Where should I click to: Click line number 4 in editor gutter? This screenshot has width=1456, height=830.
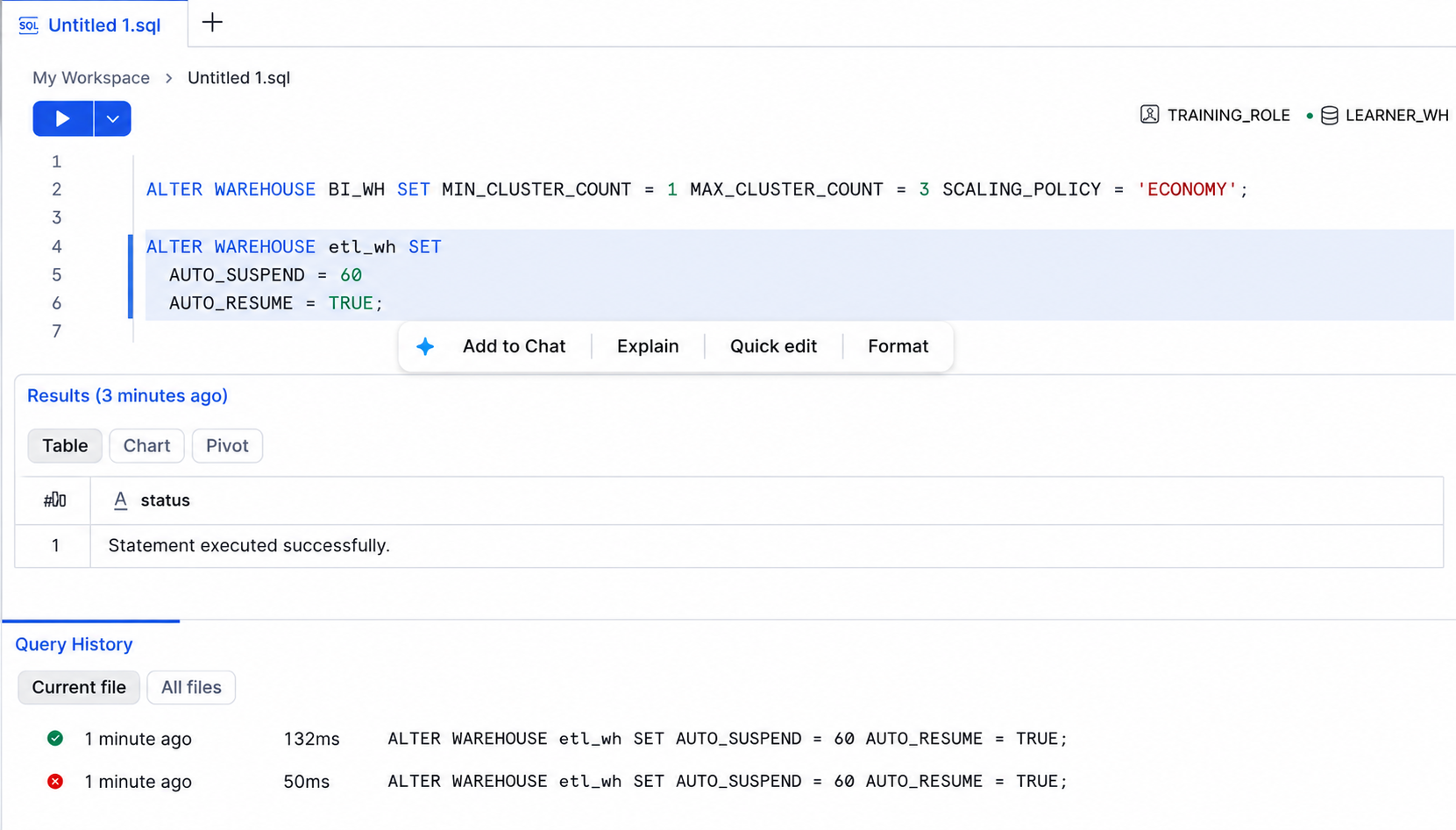56,246
